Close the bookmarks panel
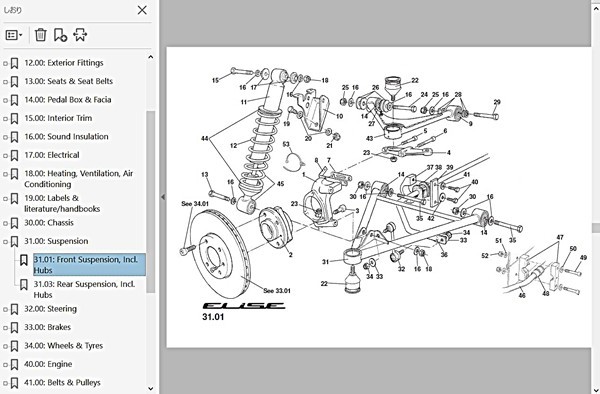 click(x=142, y=10)
